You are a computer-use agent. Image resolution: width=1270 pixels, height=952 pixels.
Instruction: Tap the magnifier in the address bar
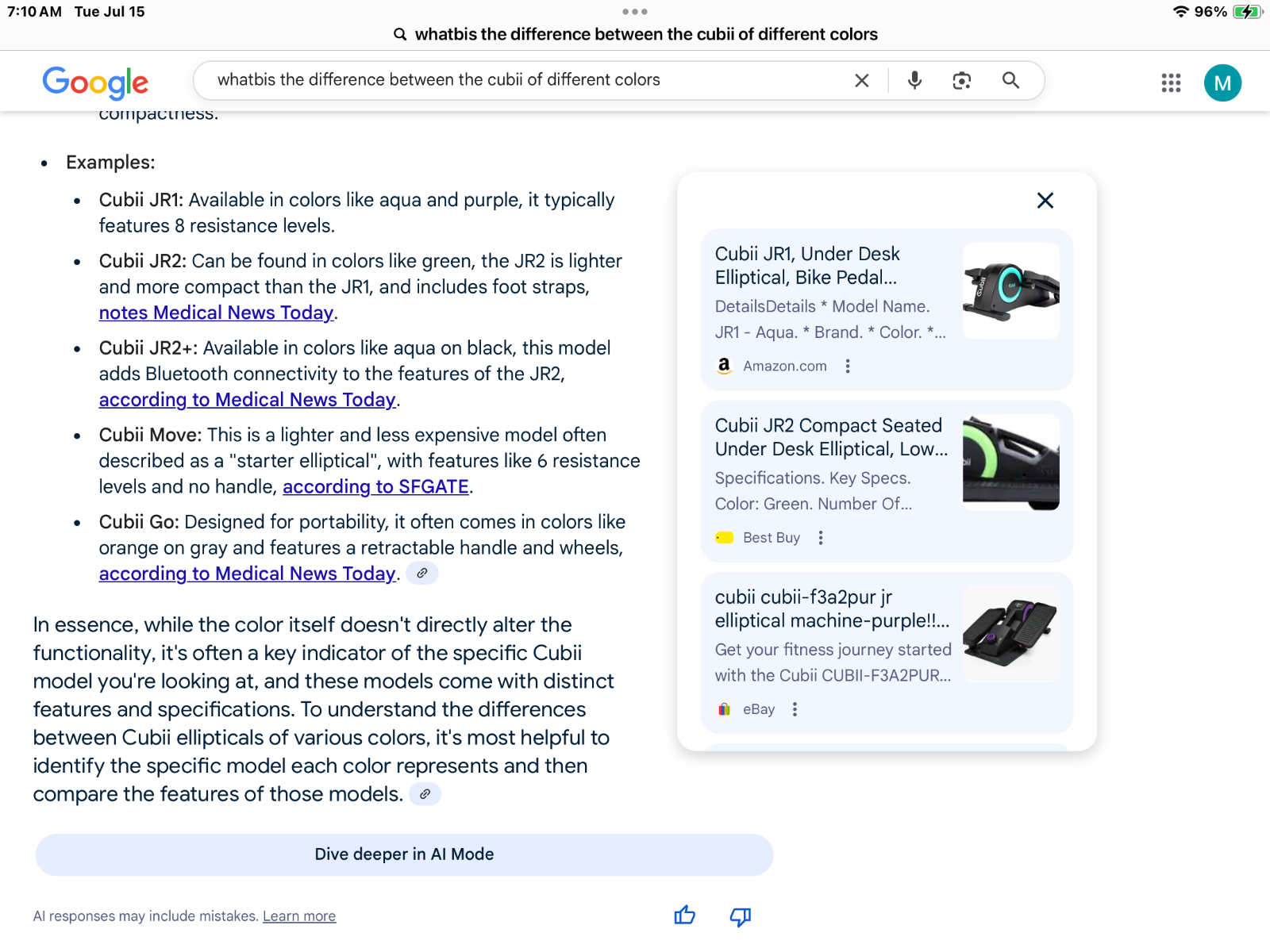click(x=400, y=34)
